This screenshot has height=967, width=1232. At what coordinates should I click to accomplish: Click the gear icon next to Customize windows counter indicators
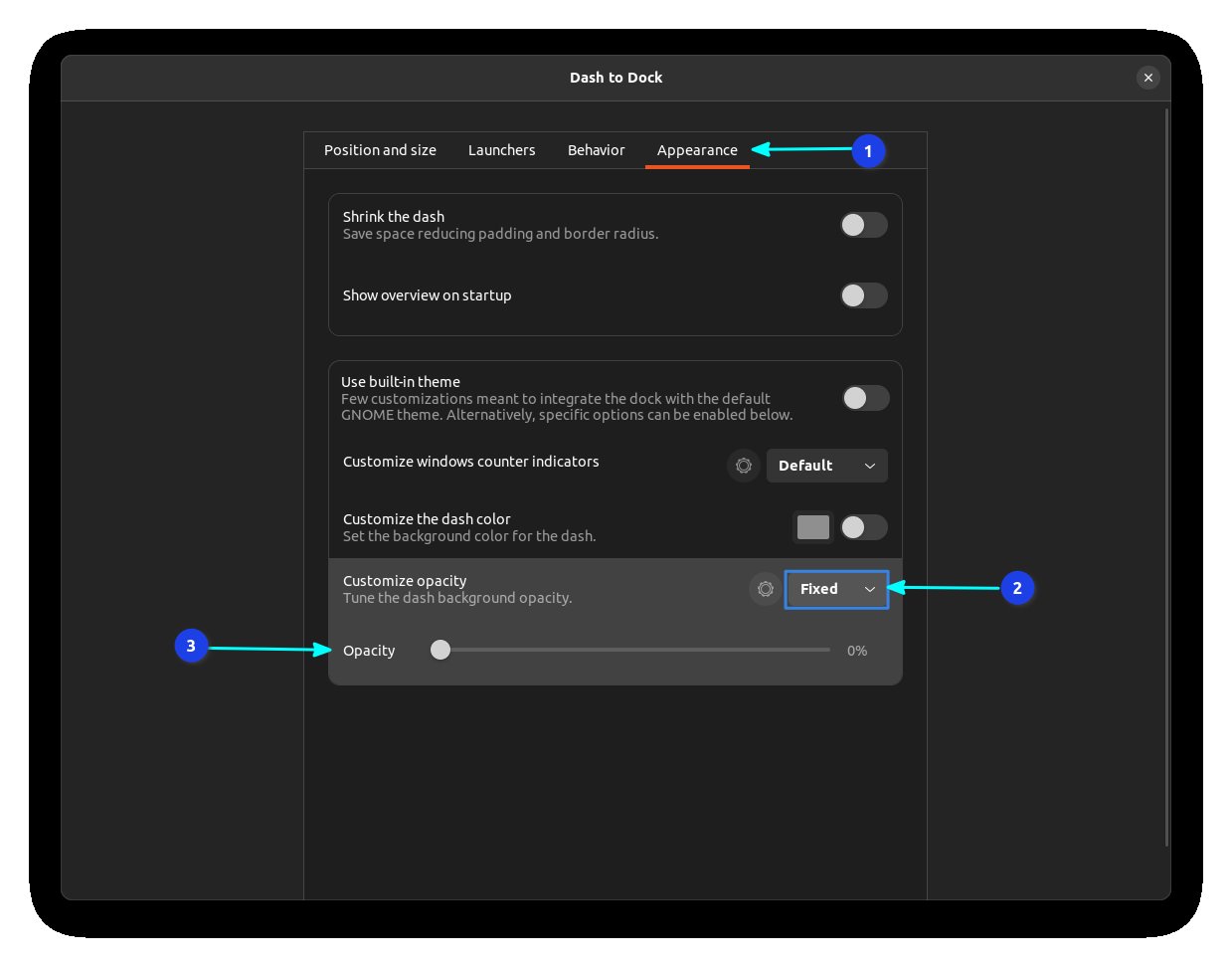(743, 466)
